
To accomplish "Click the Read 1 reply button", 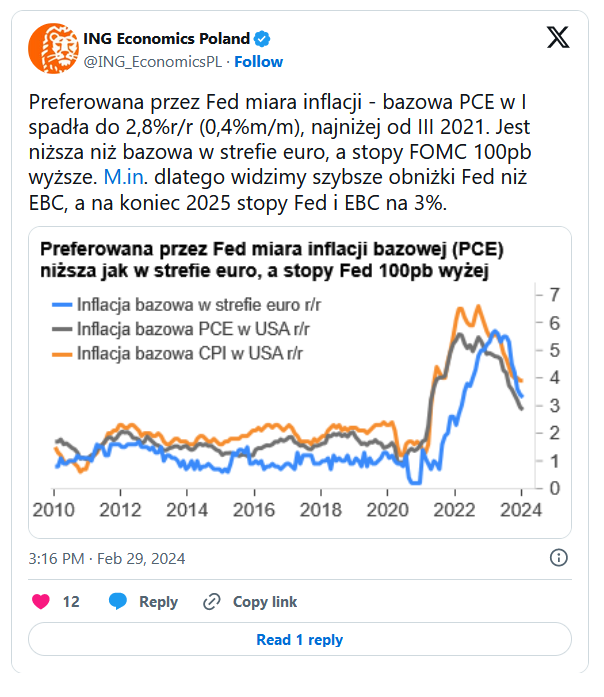I will click(x=300, y=639).
